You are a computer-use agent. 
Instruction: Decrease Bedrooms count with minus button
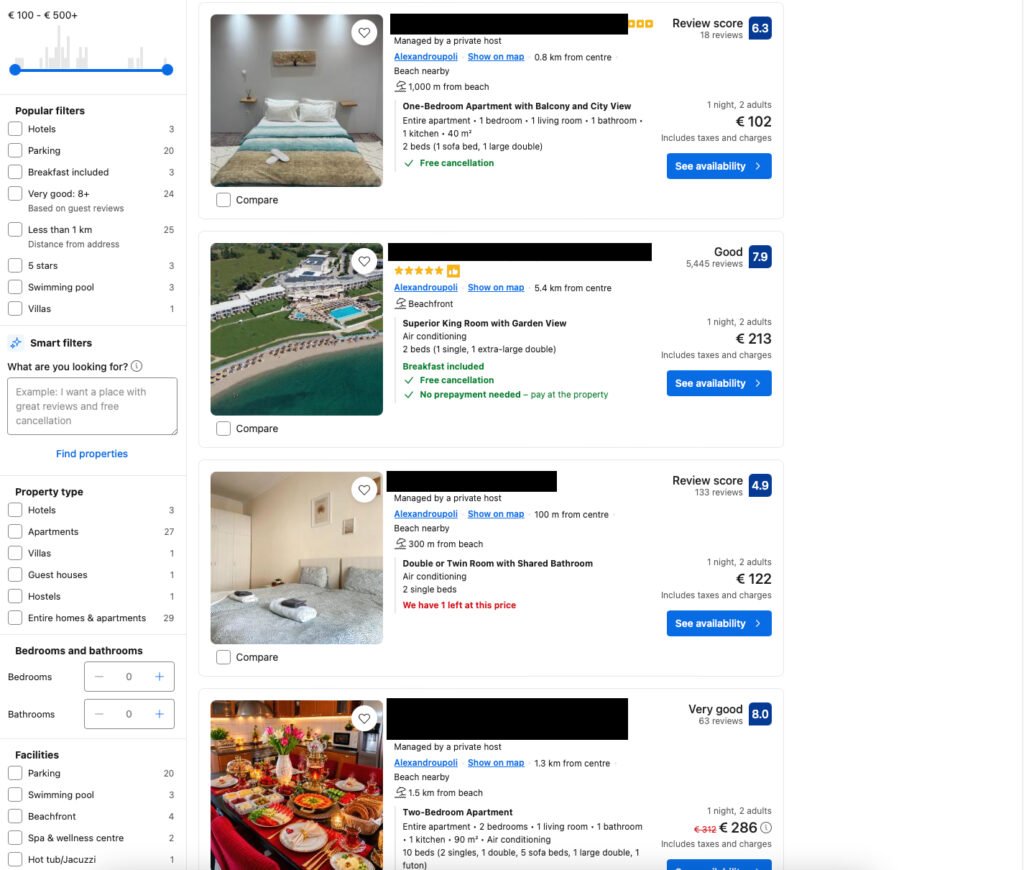coord(99,677)
